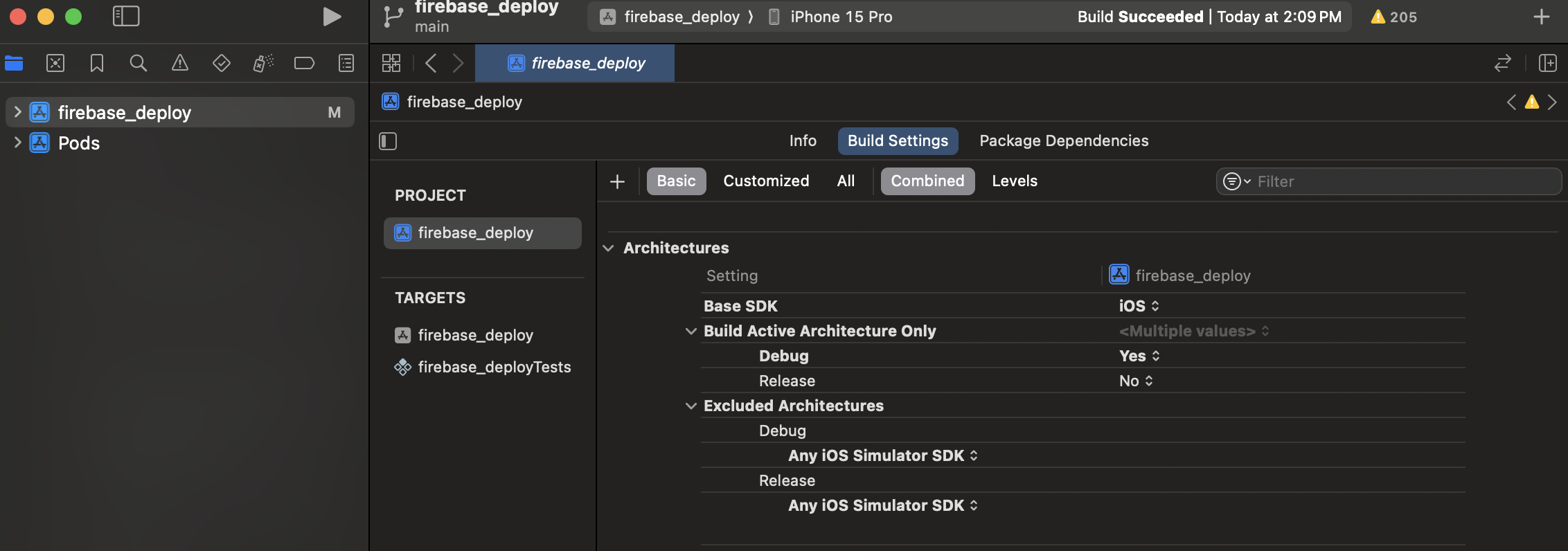Click the Build Succeeded status

(1209, 17)
